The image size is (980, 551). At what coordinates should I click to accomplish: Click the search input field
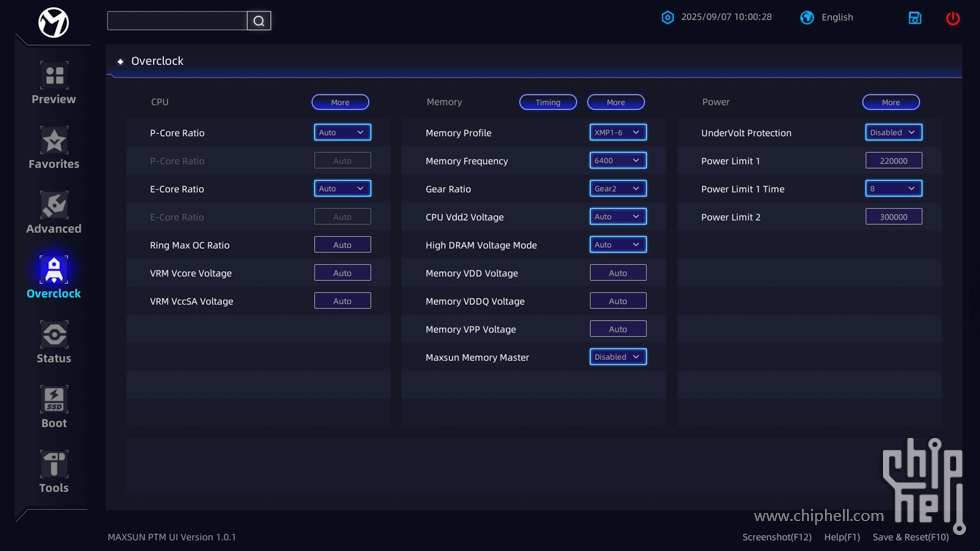coord(178,21)
